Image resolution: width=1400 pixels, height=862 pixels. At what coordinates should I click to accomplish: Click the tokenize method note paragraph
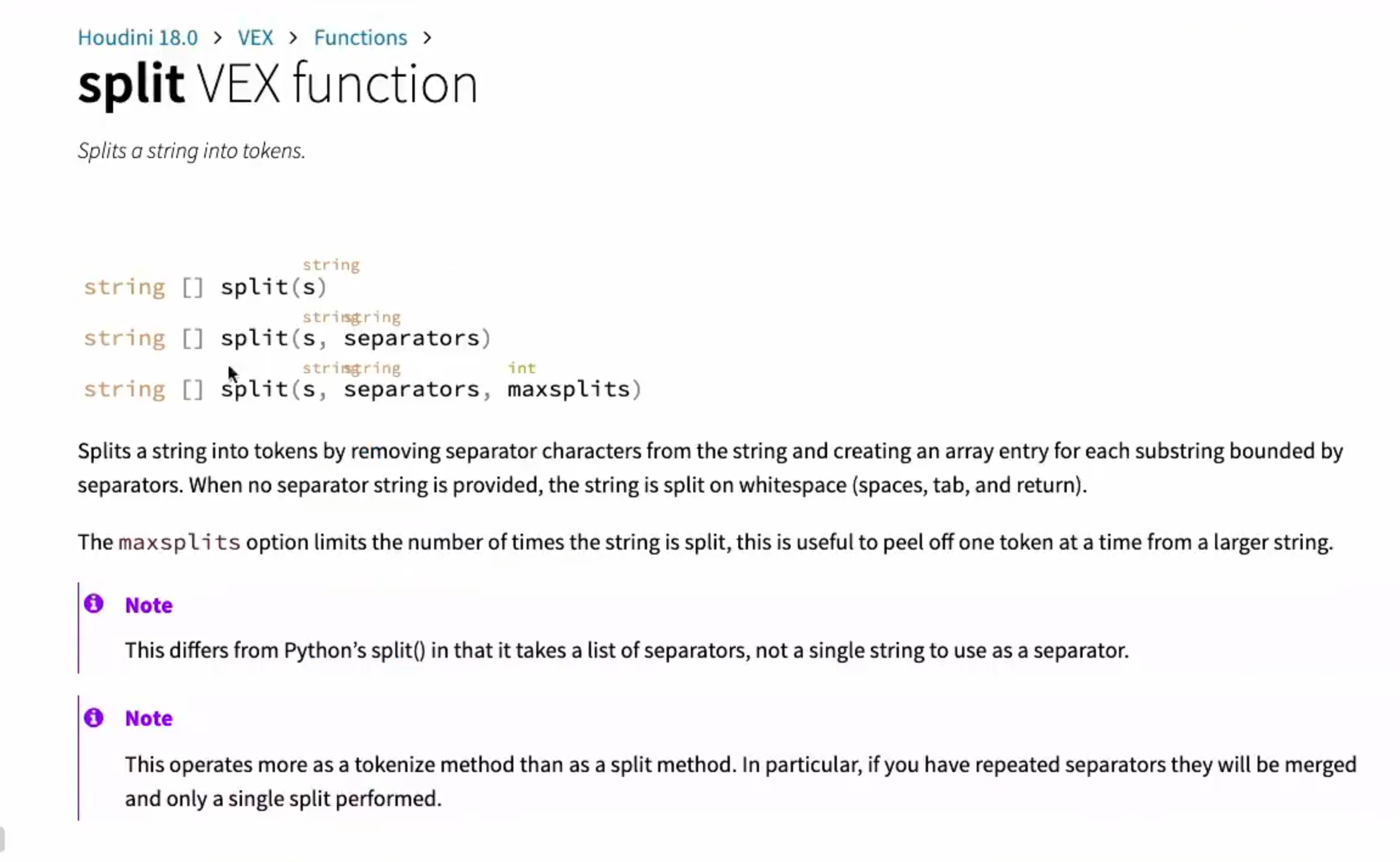pyautogui.click(x=741, y=782)
